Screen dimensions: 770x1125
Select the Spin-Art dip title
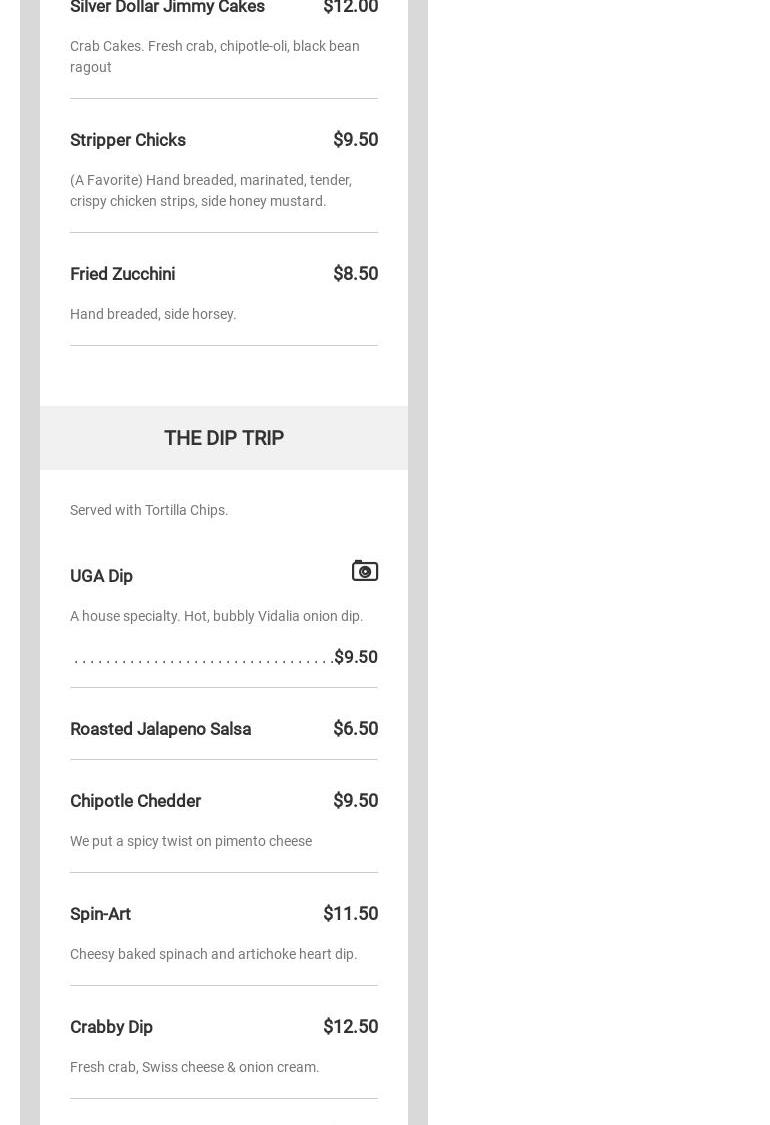click(x=100, y=914)
